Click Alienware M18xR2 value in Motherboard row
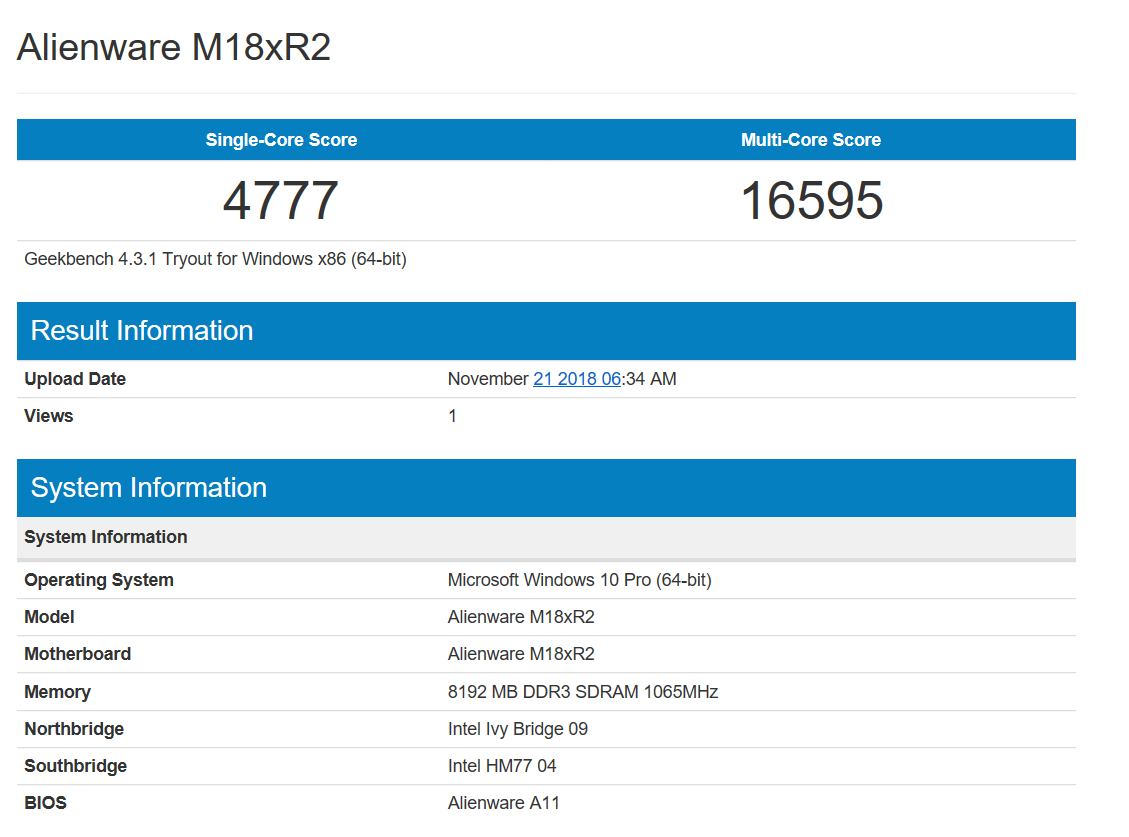The image size is (1129, 837). click(x=521, y=654)
